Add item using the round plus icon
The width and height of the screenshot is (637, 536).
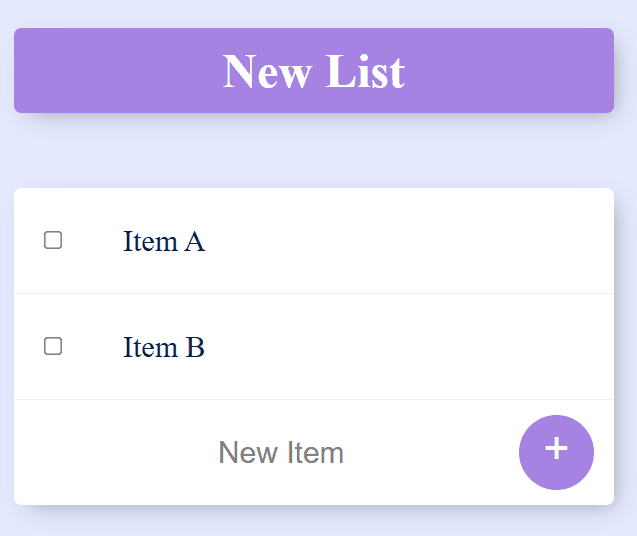[556, 452]
